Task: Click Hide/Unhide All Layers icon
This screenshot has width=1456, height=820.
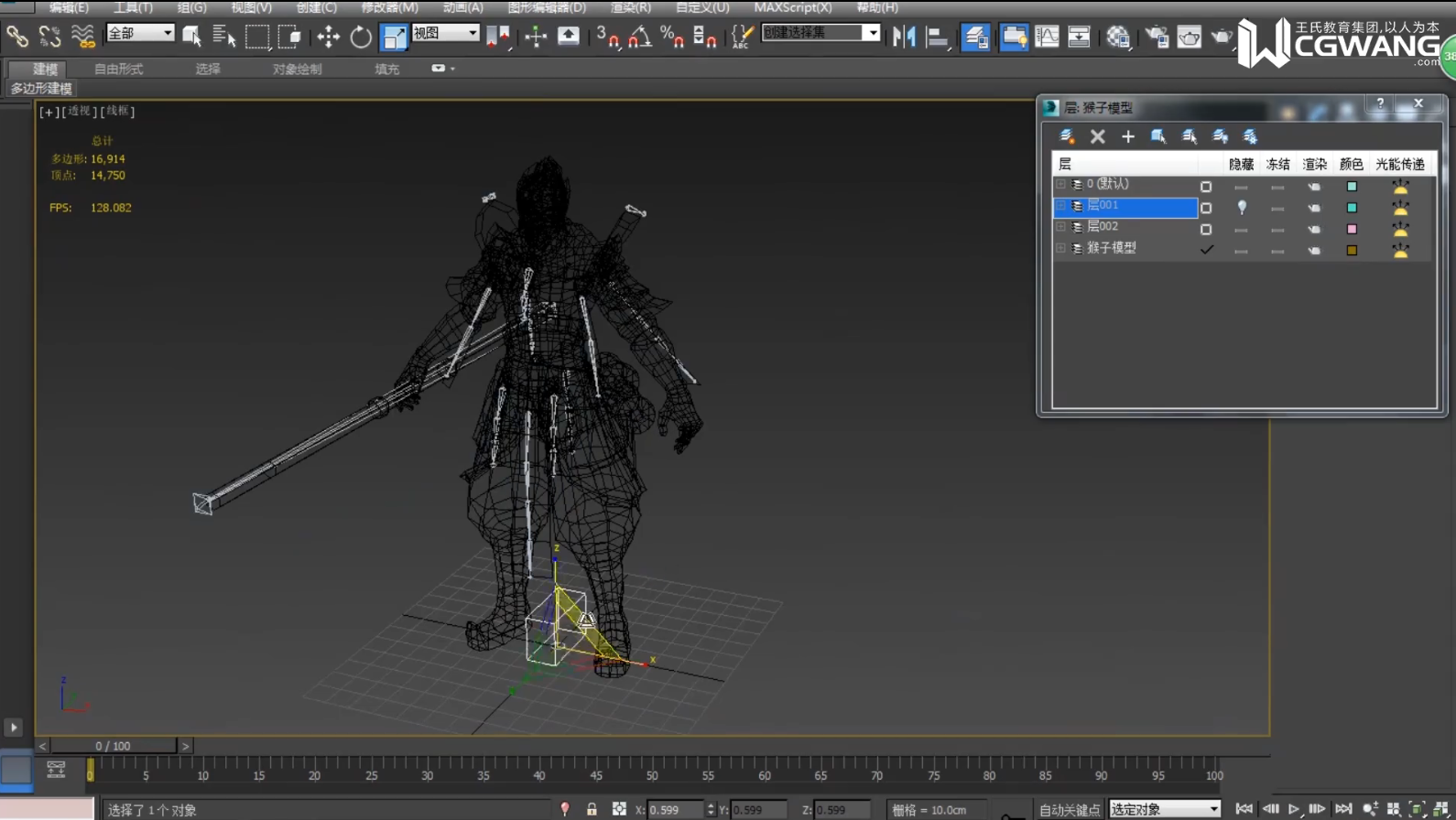Action: coord(1220,136)
